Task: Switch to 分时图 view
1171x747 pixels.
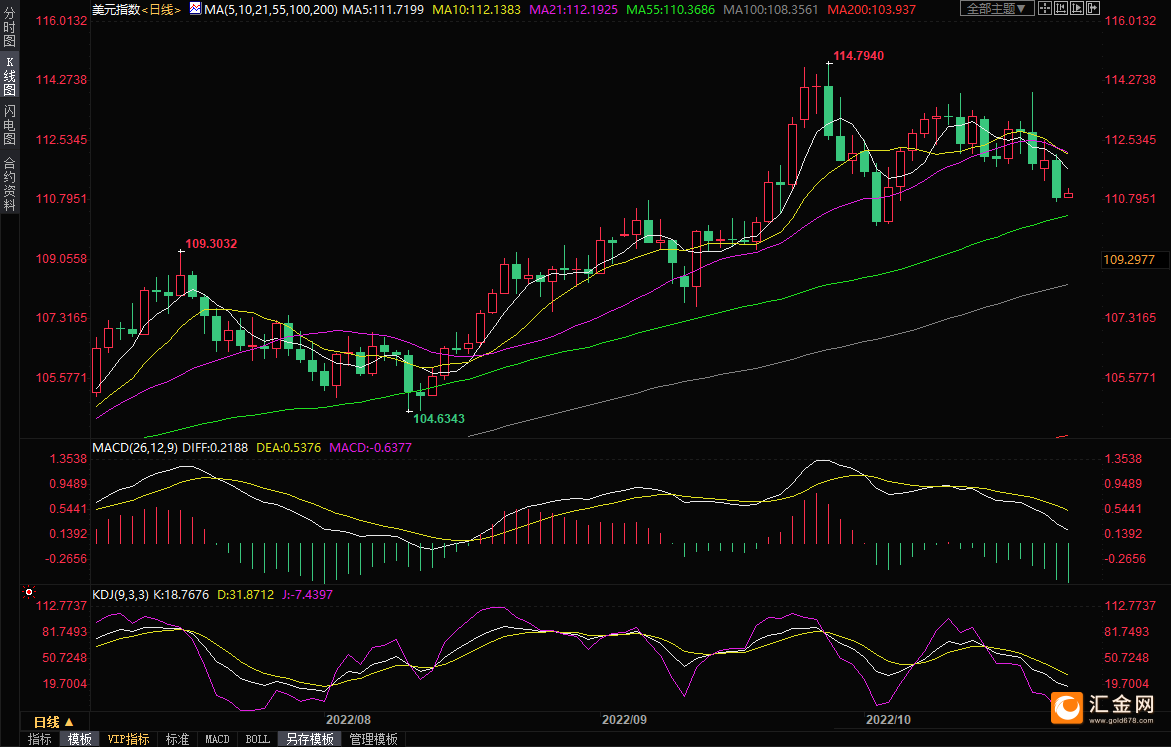Action: click(9, 28)
